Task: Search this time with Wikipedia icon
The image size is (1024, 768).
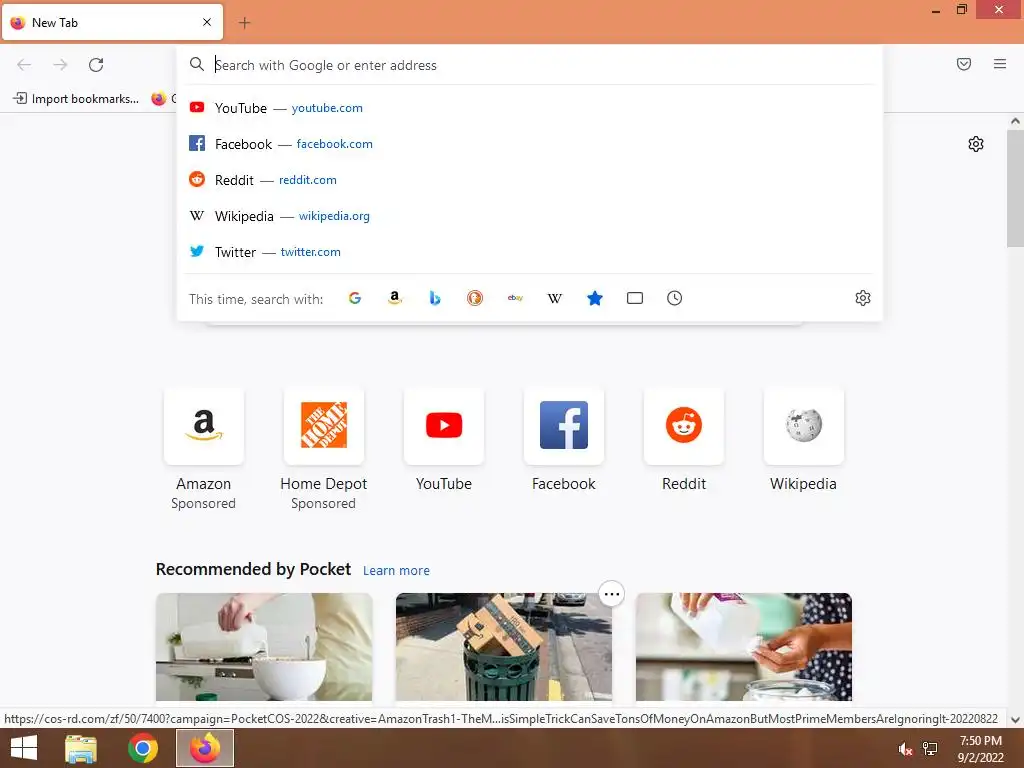Action: pyautogui.click(x=554, y=298)
